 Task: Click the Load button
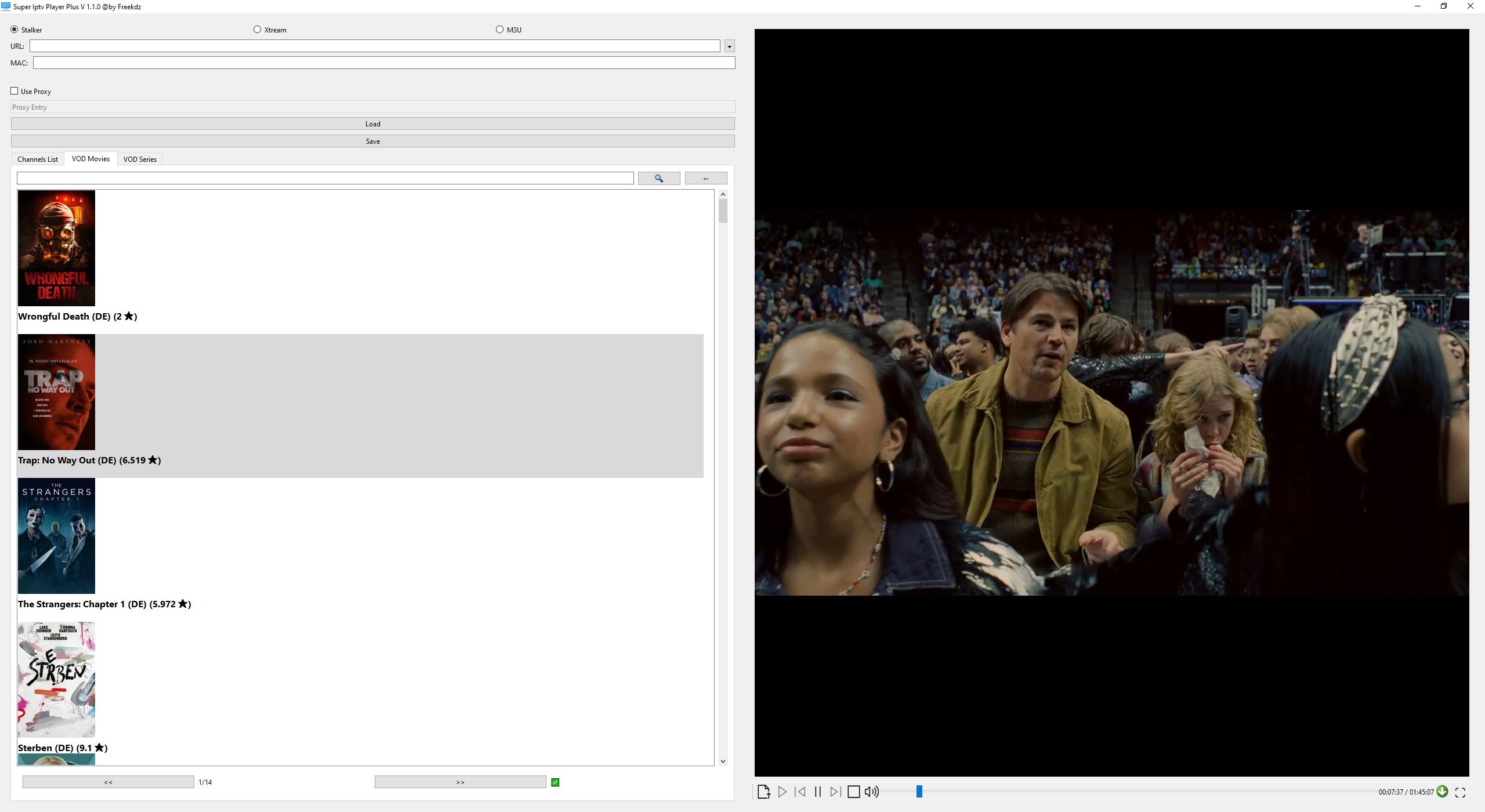[373, 124]
